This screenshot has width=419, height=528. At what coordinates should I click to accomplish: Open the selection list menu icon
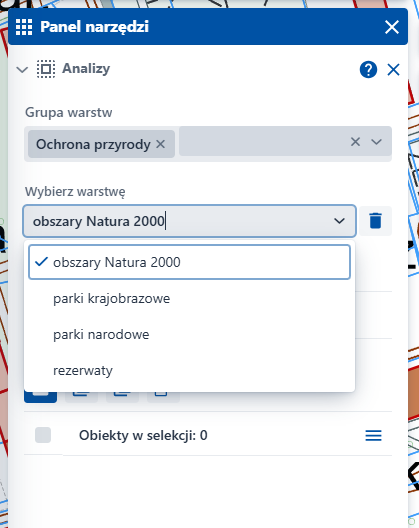(x=373, y=435)
